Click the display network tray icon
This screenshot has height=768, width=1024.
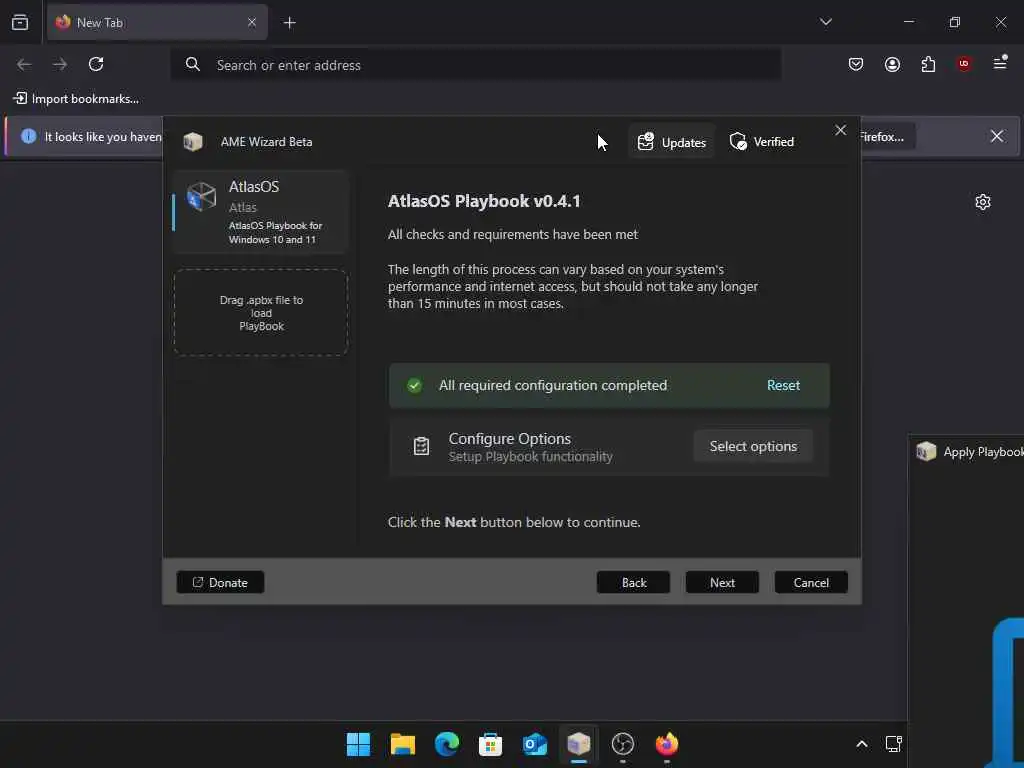[893, 744]
